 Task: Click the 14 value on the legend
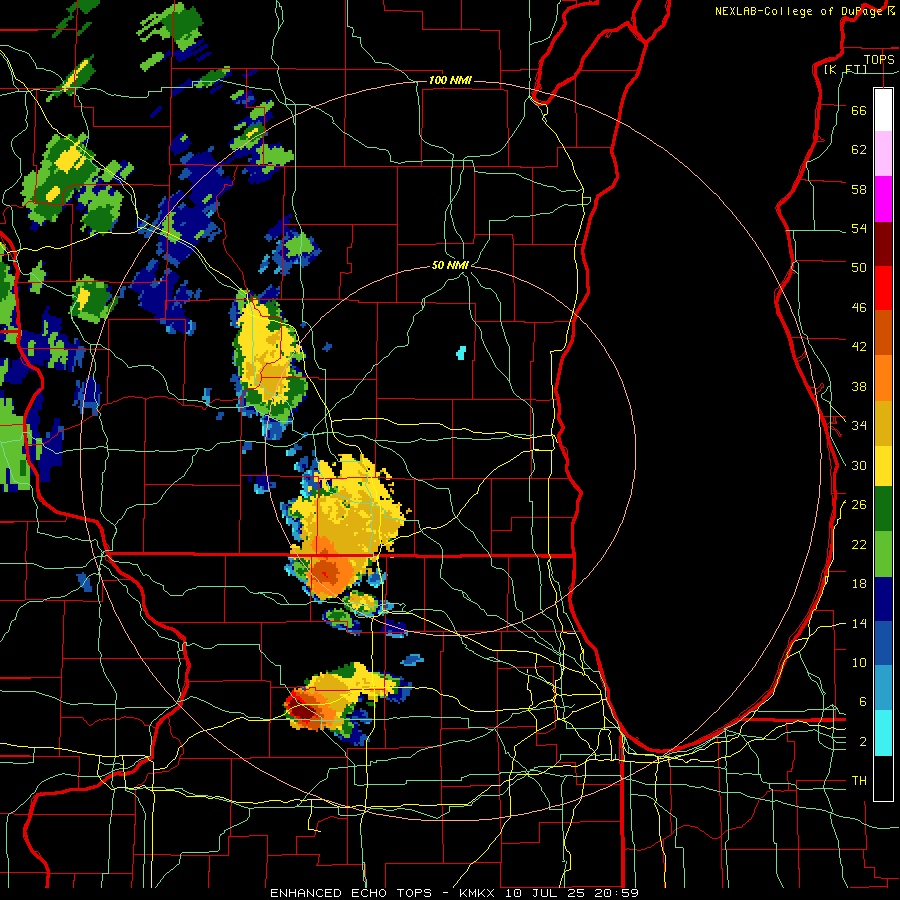(859, 623)
